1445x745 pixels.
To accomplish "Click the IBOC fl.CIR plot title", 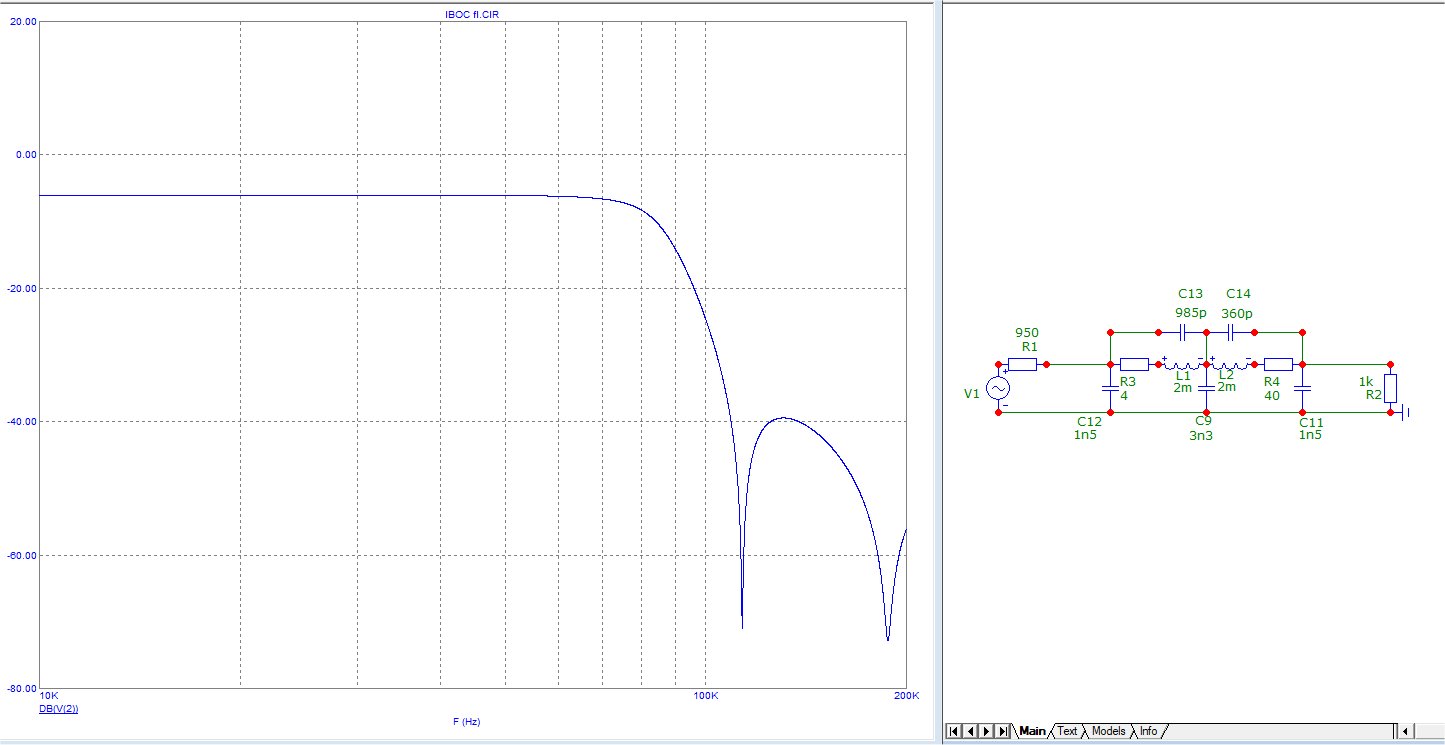I will point(472,14).
